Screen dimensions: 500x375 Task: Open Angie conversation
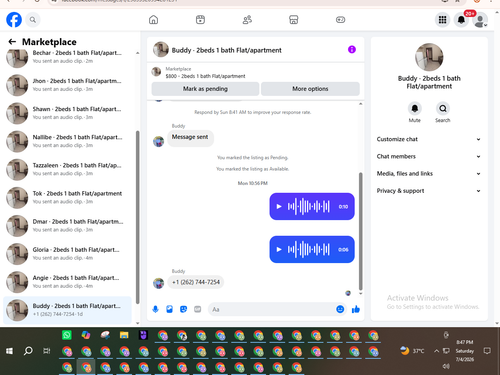tap(68, 282)
